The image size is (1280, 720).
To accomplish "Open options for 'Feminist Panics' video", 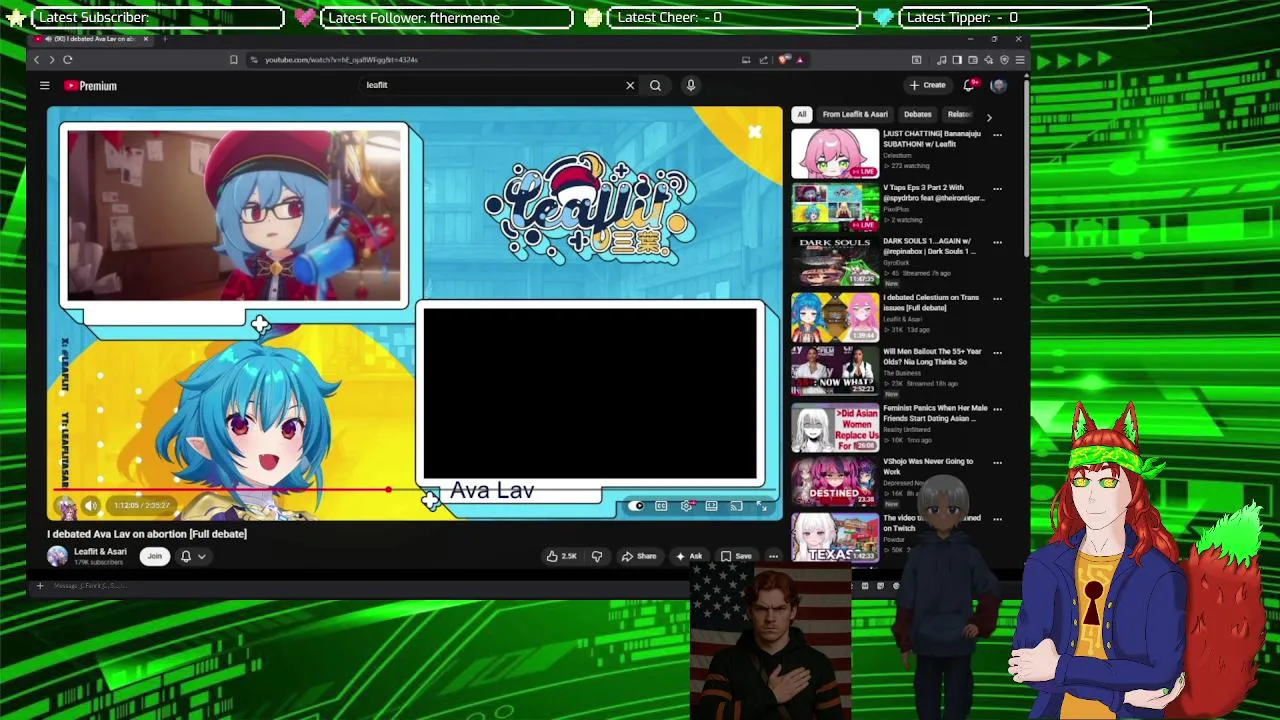I will coord(997,408).
